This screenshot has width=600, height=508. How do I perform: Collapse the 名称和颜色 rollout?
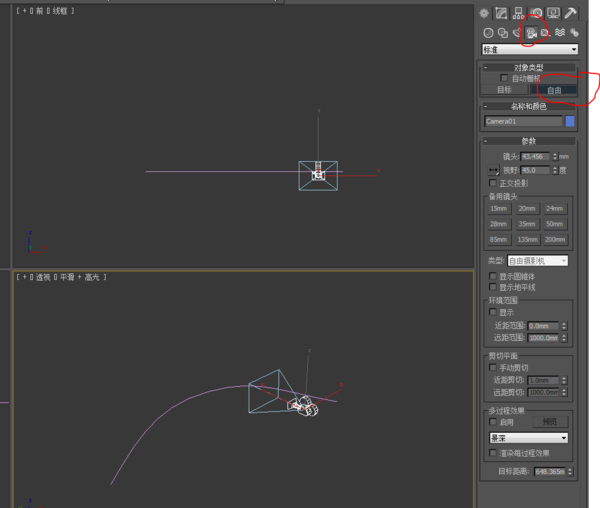point(528,107)
